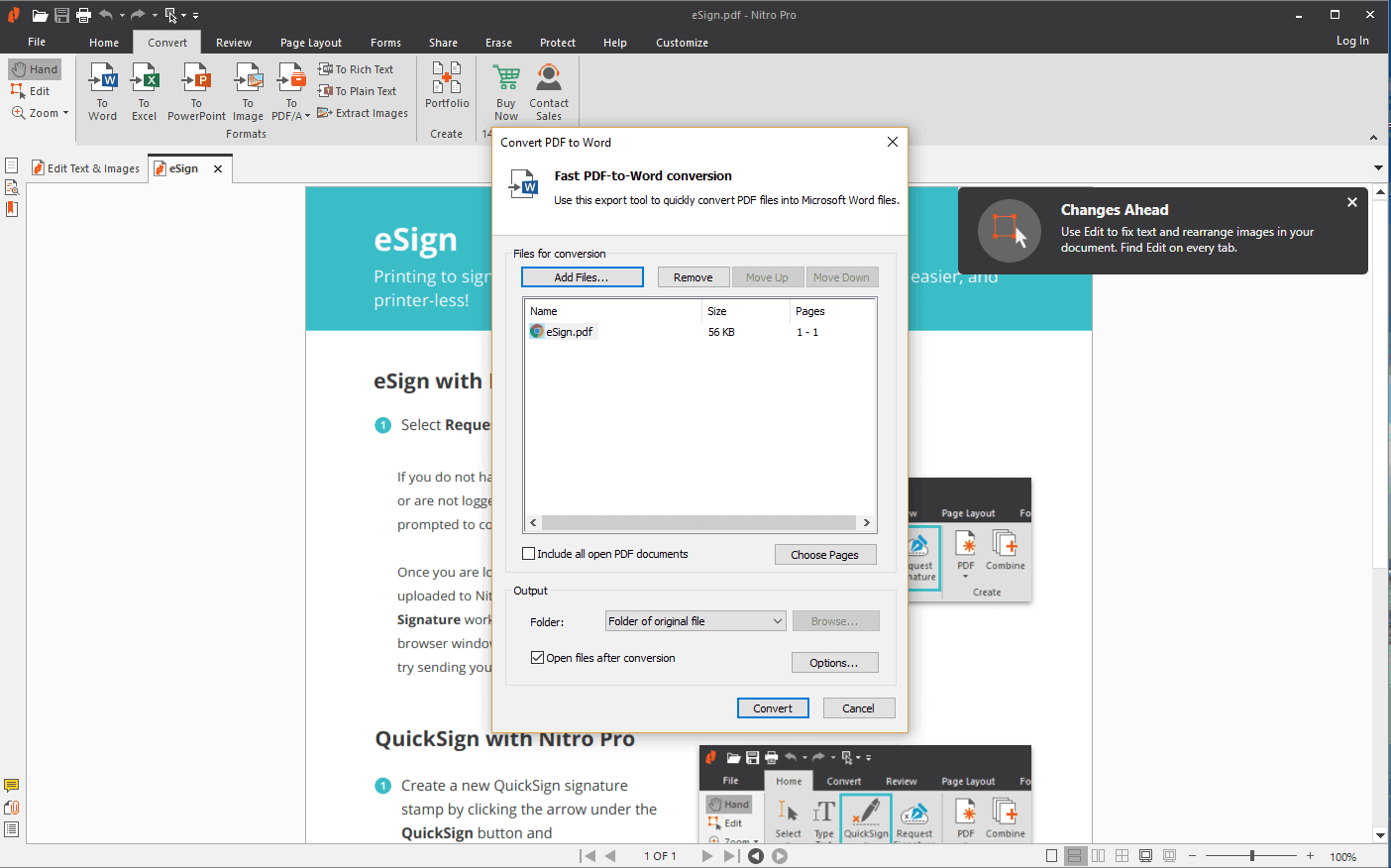
Task: Click the Add Files button
Action: [x=582, y=277]
